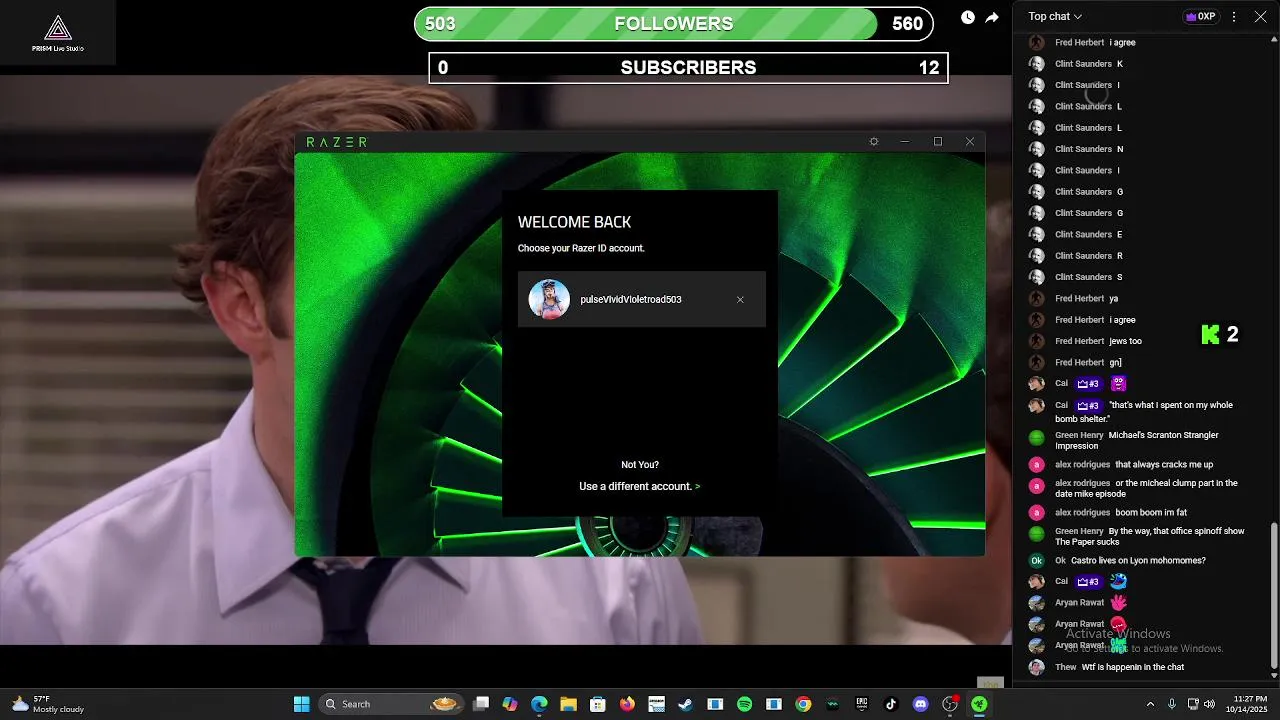Click the Subscribers goal progress bar
1280x720 pixels.
click(688, 68)
